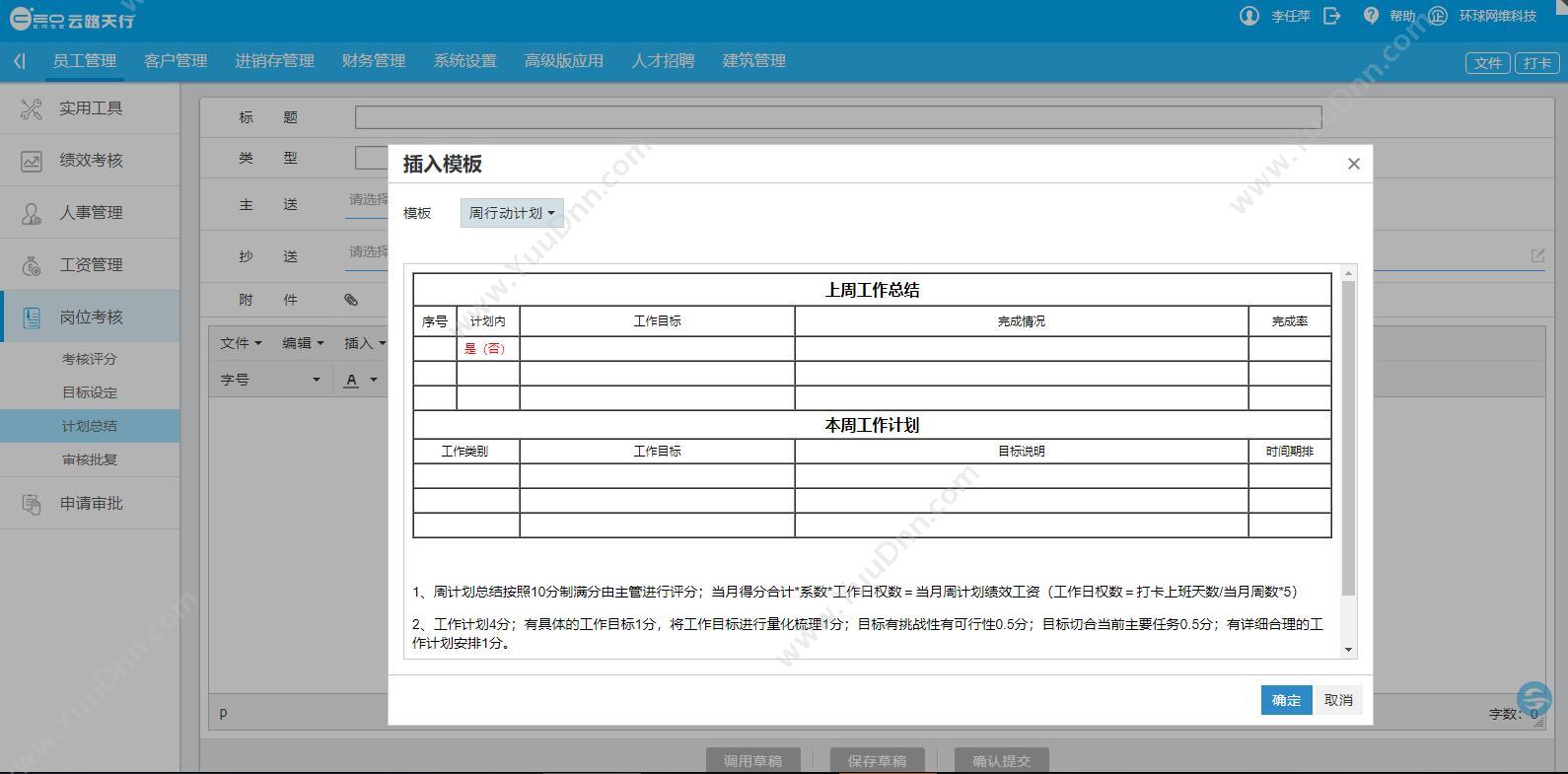Click the 工作类别 column header

[464, 452]
